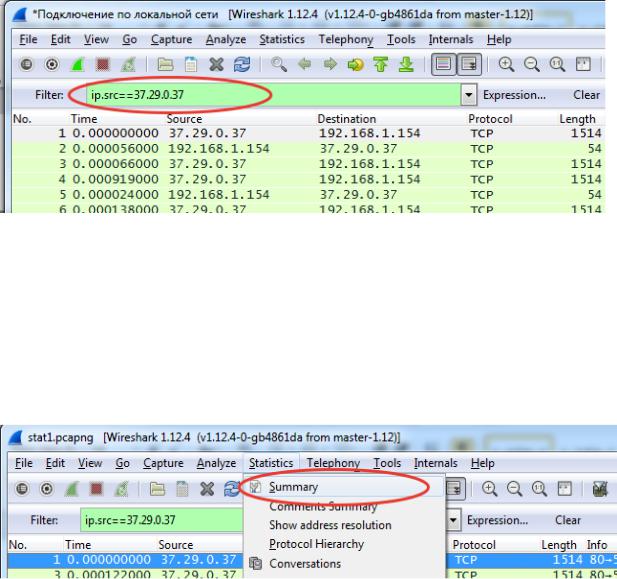Start a new capture in Подключение window
617x579 pixels.
coord(77,64)
